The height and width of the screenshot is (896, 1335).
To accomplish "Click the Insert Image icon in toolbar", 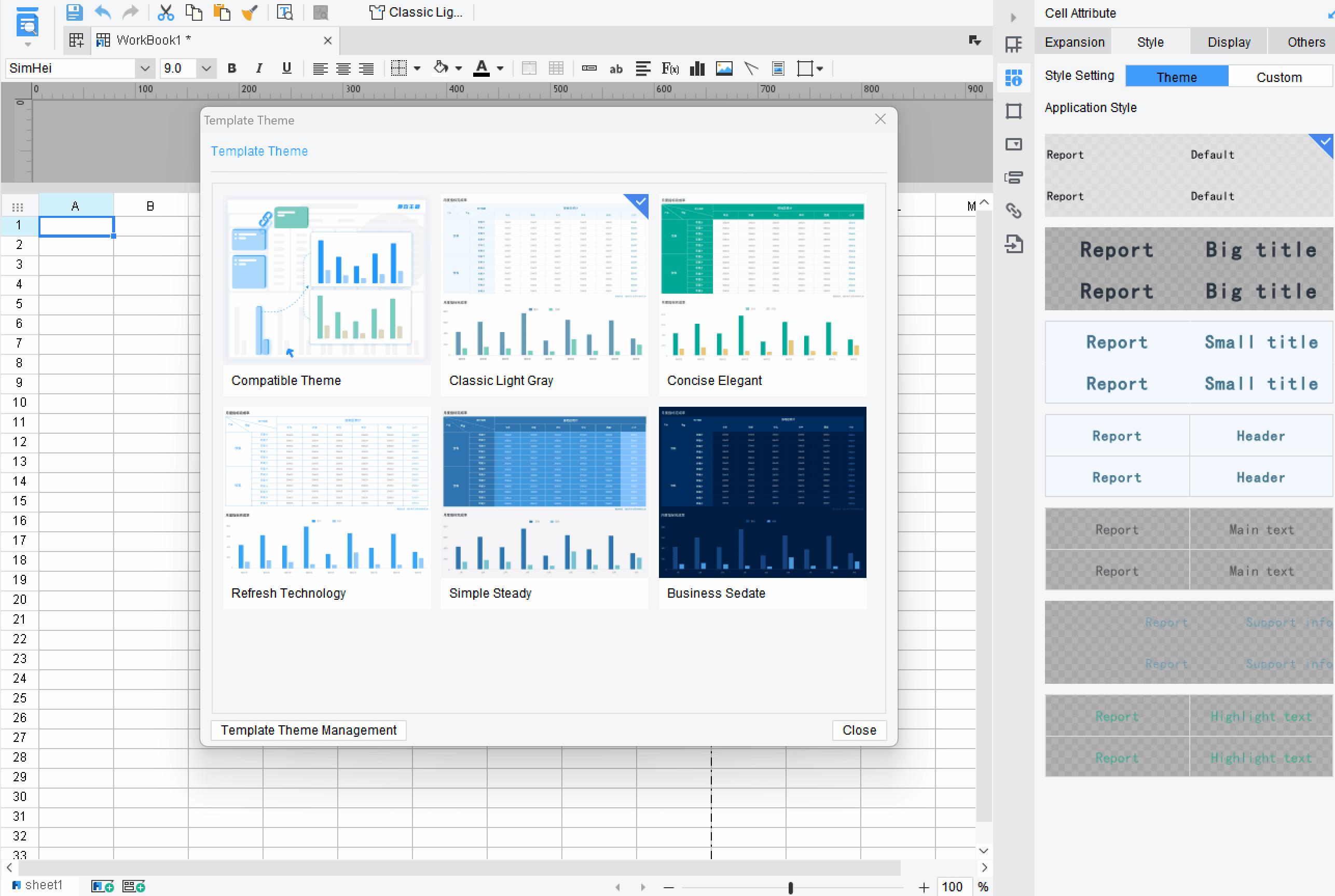I will (x=723, y=68).
